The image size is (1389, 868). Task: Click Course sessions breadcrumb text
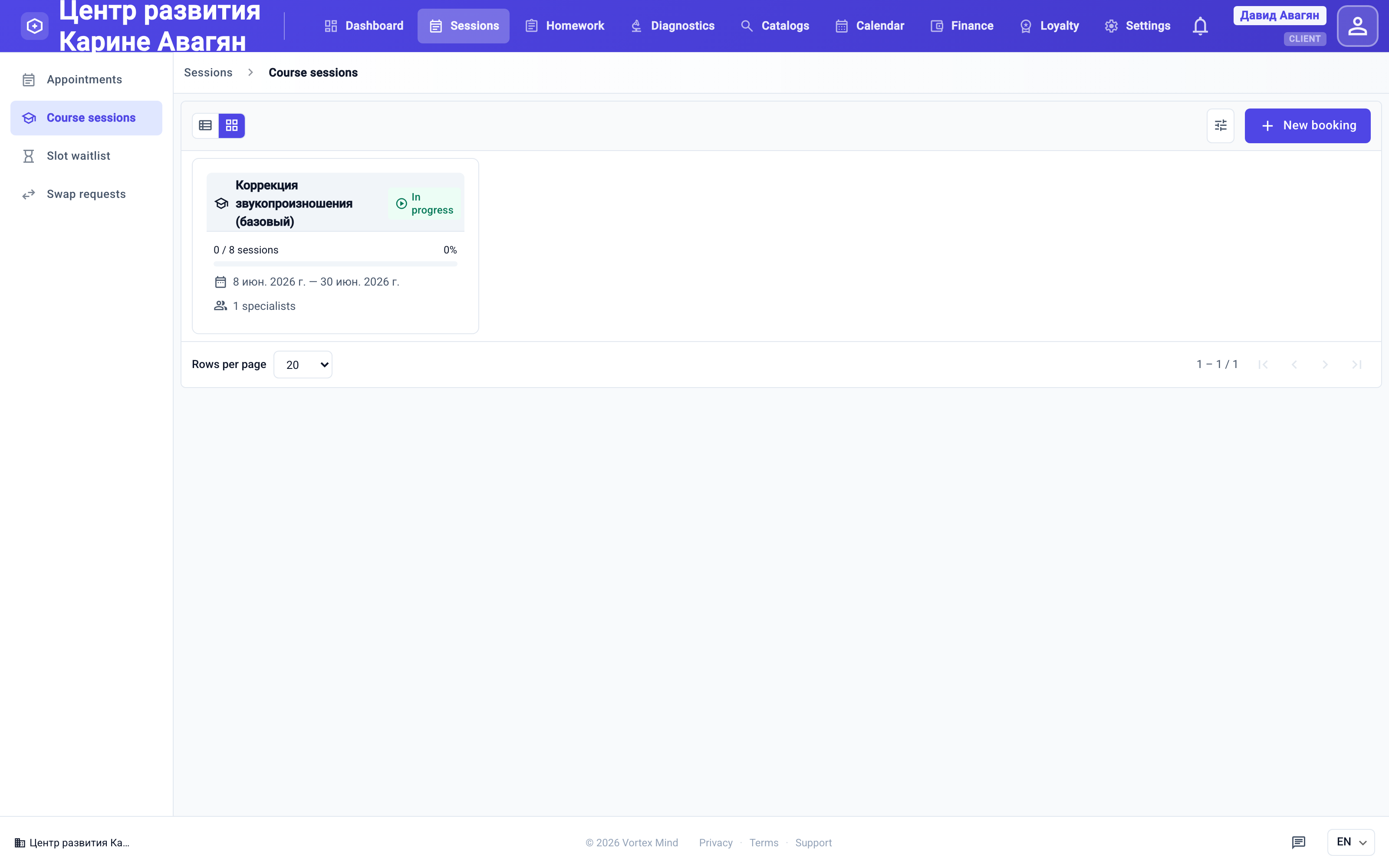(x=313, y=72)
